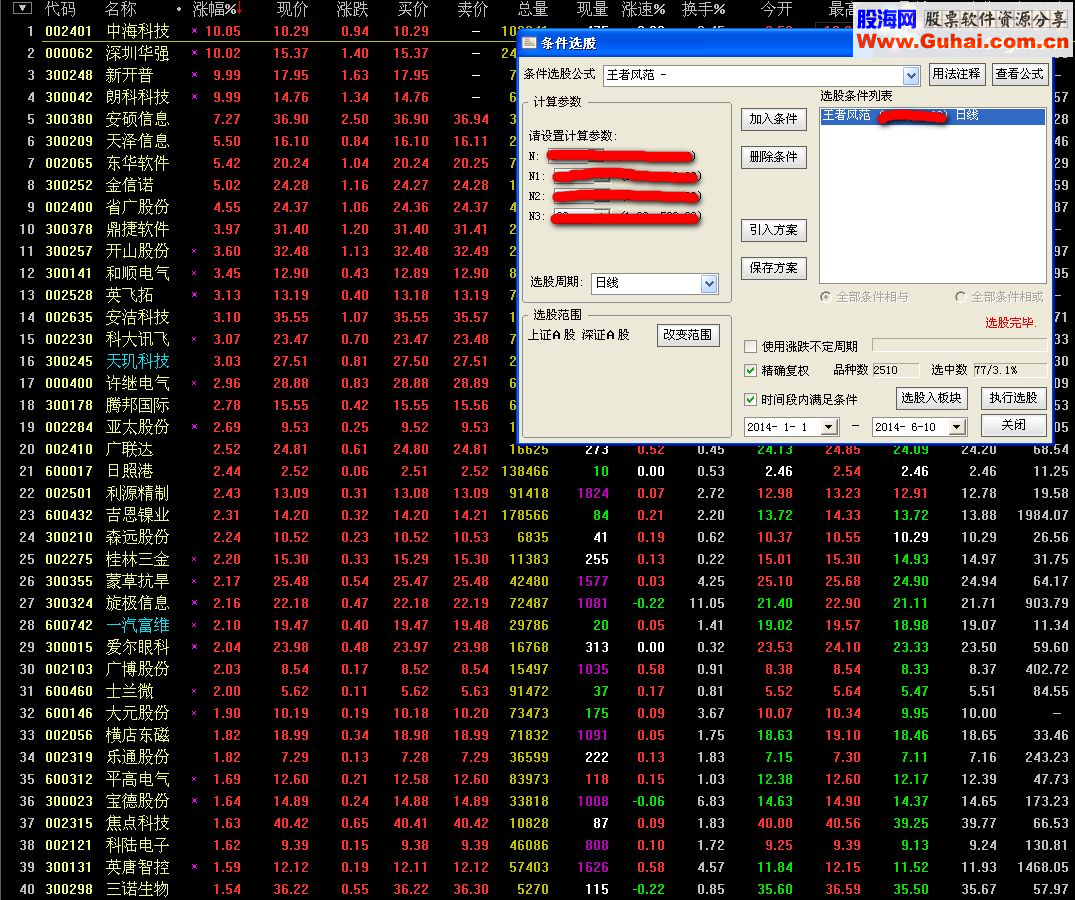Select stock 许继电气 in the list
Image resolution: width=1075 pixels, height=900 pixels.
138,383
